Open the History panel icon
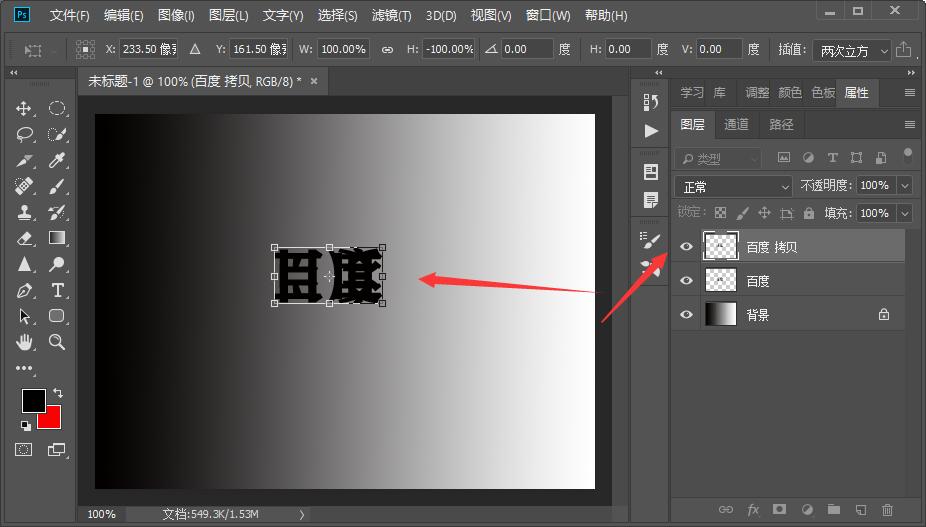Viewport: 926px width, 527px height. (x=651, y=102)
